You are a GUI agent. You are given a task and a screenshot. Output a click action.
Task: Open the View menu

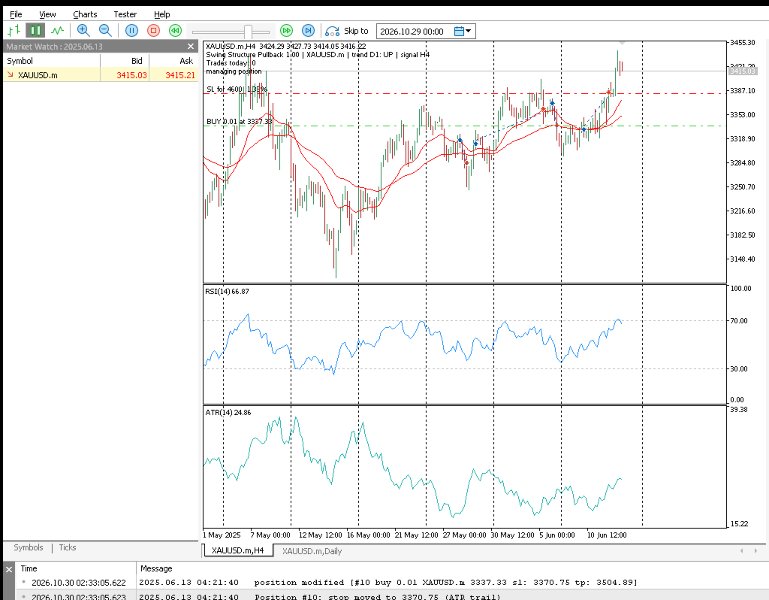(x=48, y=14)
